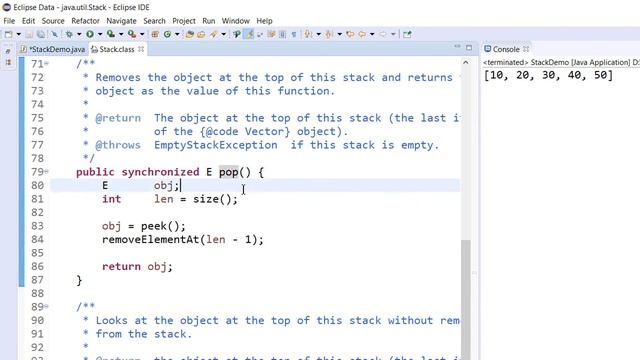Open the Source menu
The height and width of the screenshot is (360, 640).
53,21
